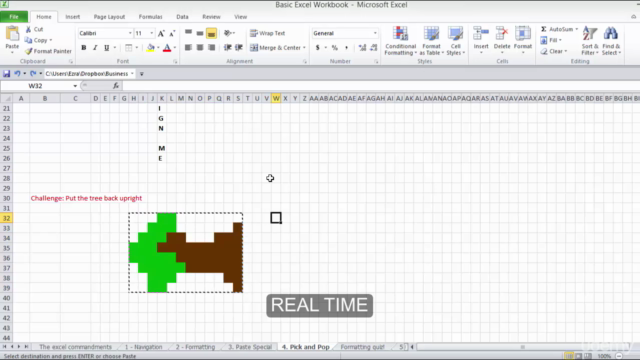Click Merge & Center button
Image resolution: width=640 pixels, height=360 pixels.
click(275, 48)
